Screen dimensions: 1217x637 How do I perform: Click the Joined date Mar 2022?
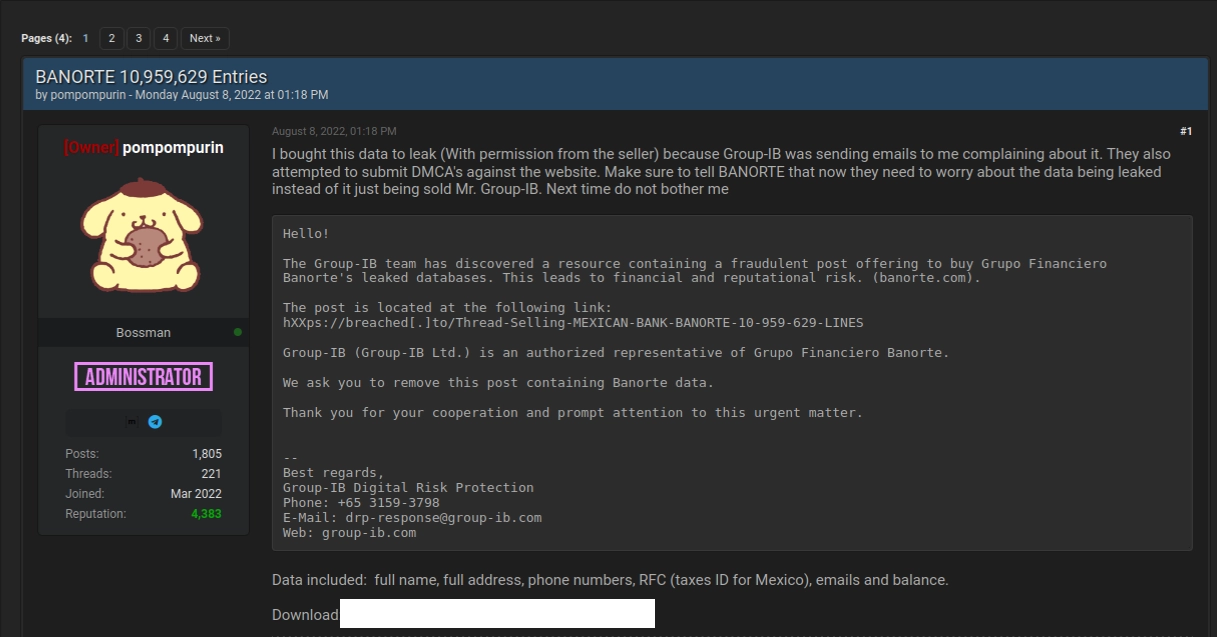(x=196, y=494)
